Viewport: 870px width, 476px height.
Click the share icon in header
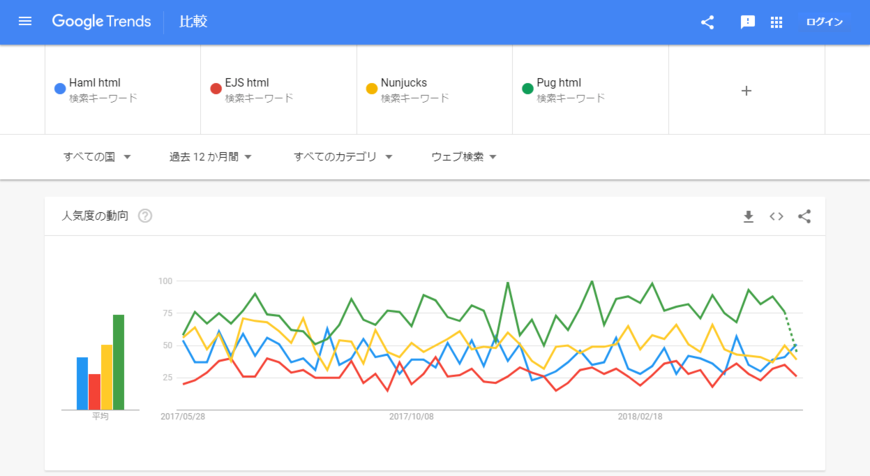pyautogui.click(x=707, y=22)
